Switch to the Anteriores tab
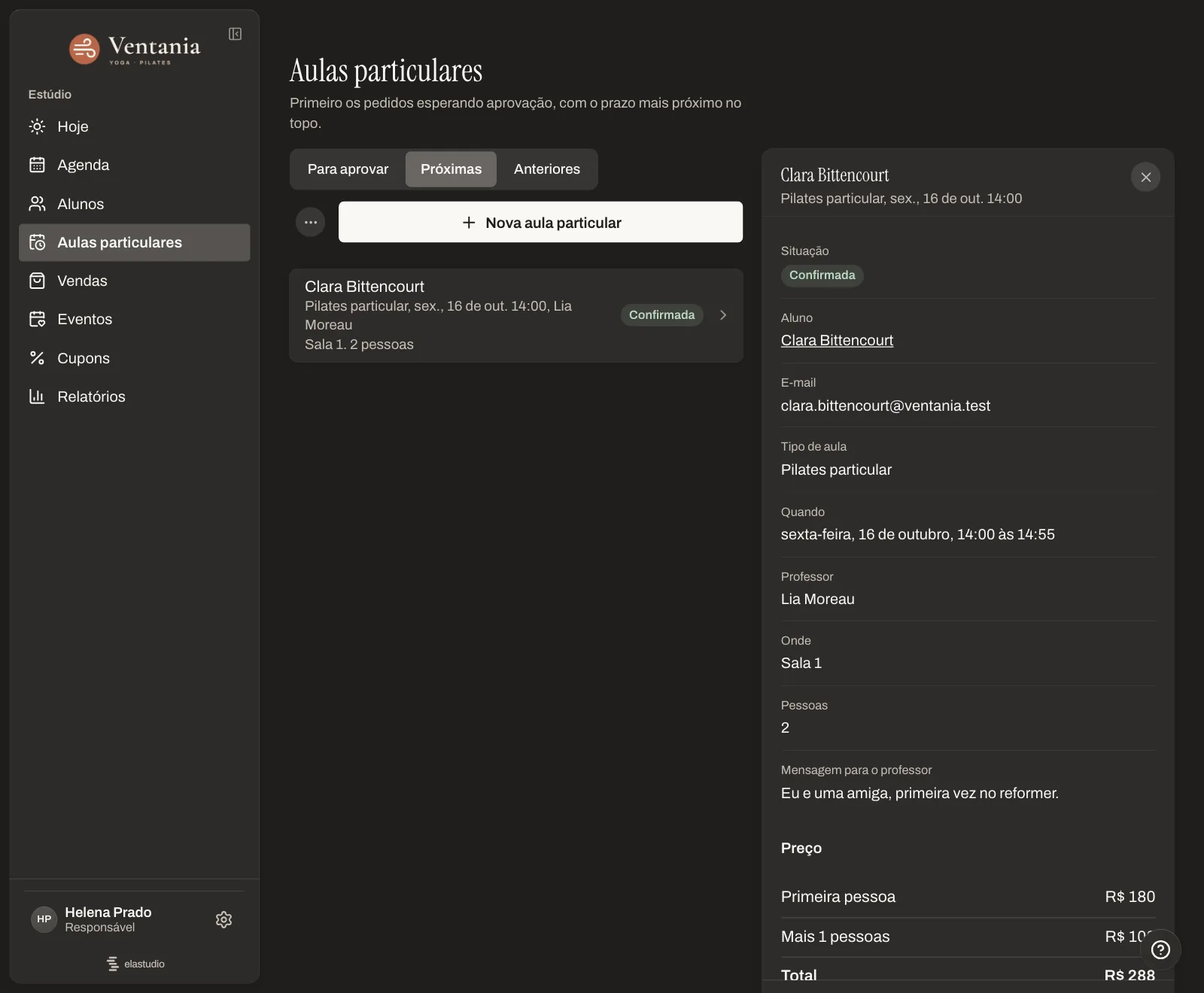The image size is (1204, 993). tap(547, 169)
